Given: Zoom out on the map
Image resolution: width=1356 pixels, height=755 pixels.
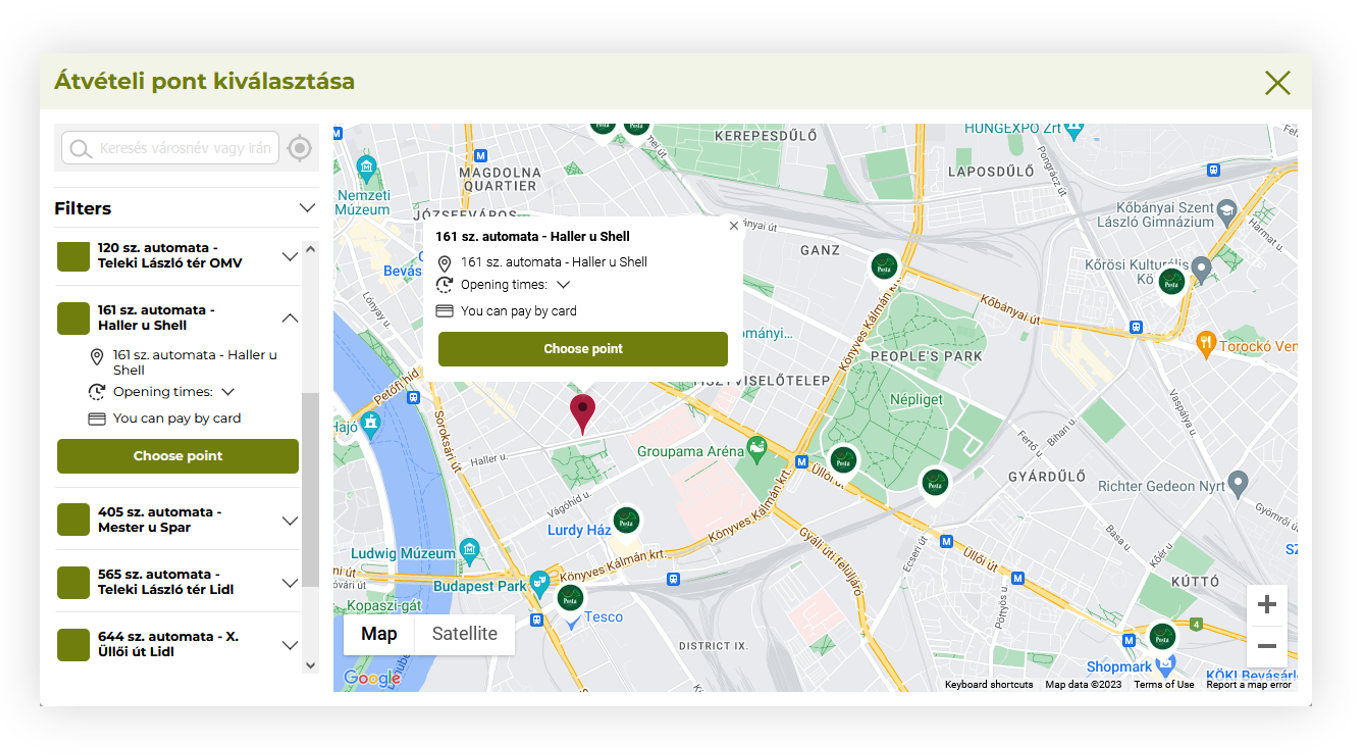Looking at the screenshot, I should pos(1267,646).
